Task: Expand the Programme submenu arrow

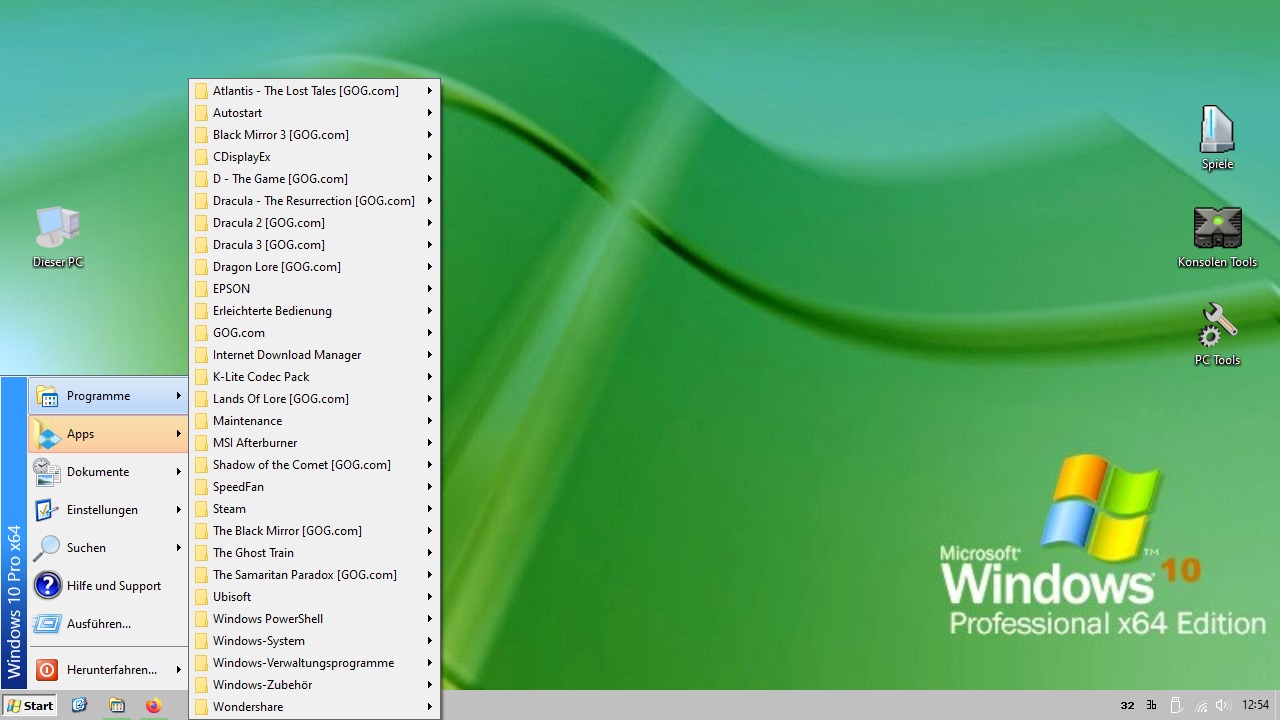Action: [179, 396]
